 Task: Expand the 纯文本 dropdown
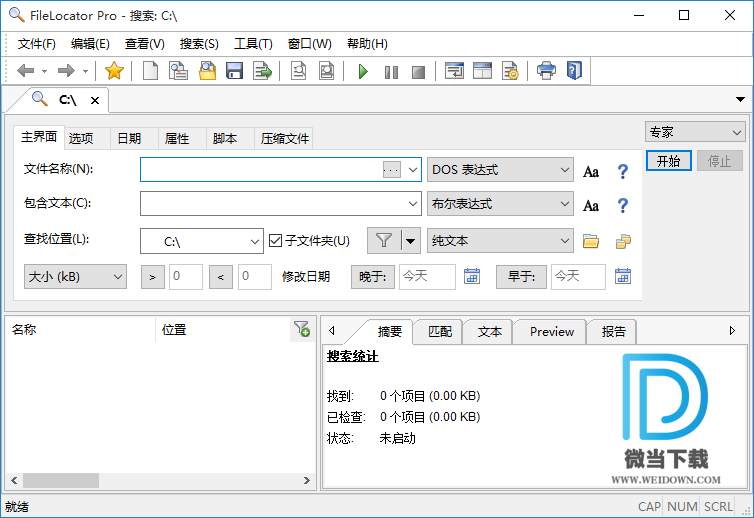[x=500, y=240]
